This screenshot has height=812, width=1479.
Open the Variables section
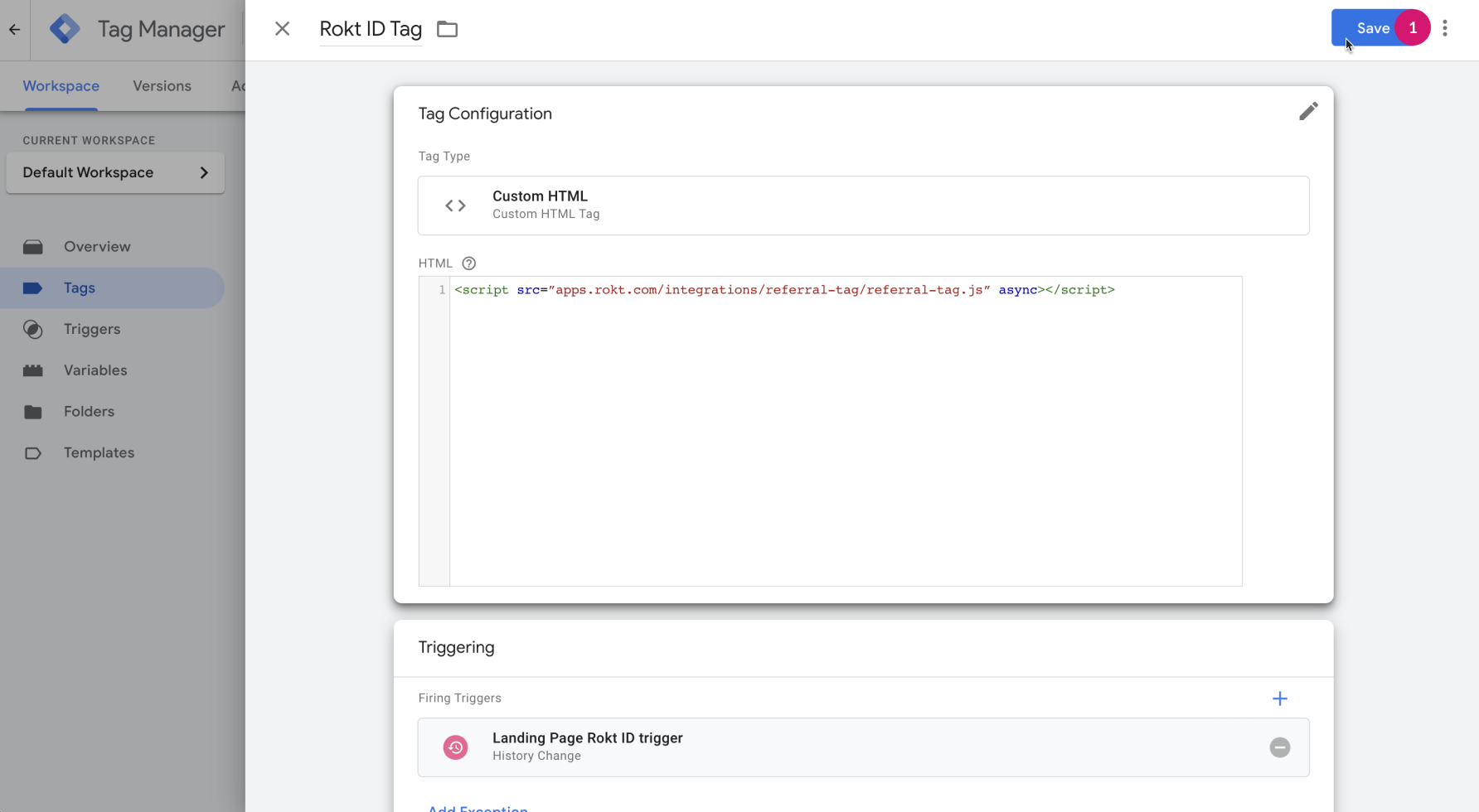pyautogui.click(x=112, y=370)
